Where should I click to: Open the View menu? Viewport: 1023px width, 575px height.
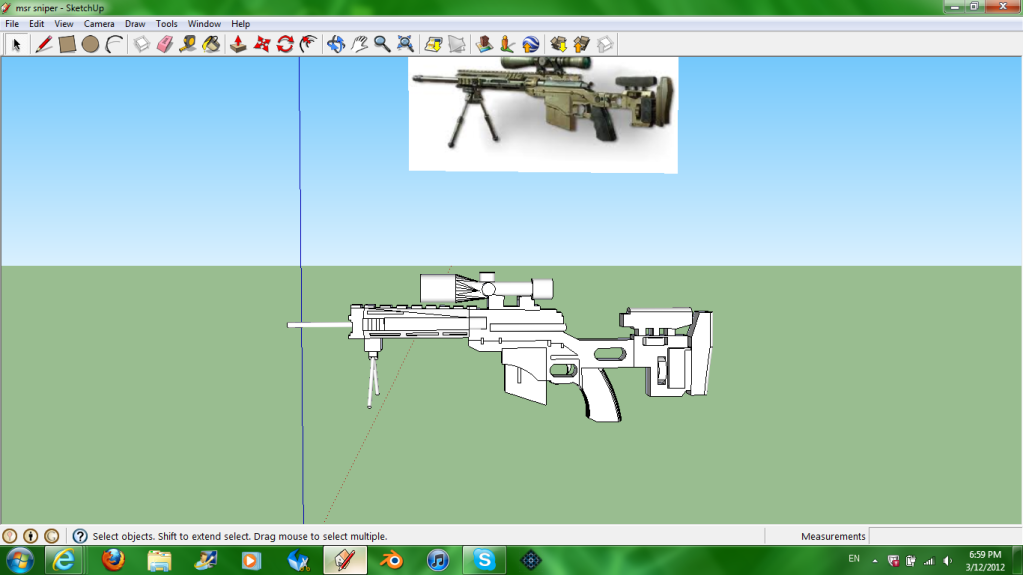point(63,23)
